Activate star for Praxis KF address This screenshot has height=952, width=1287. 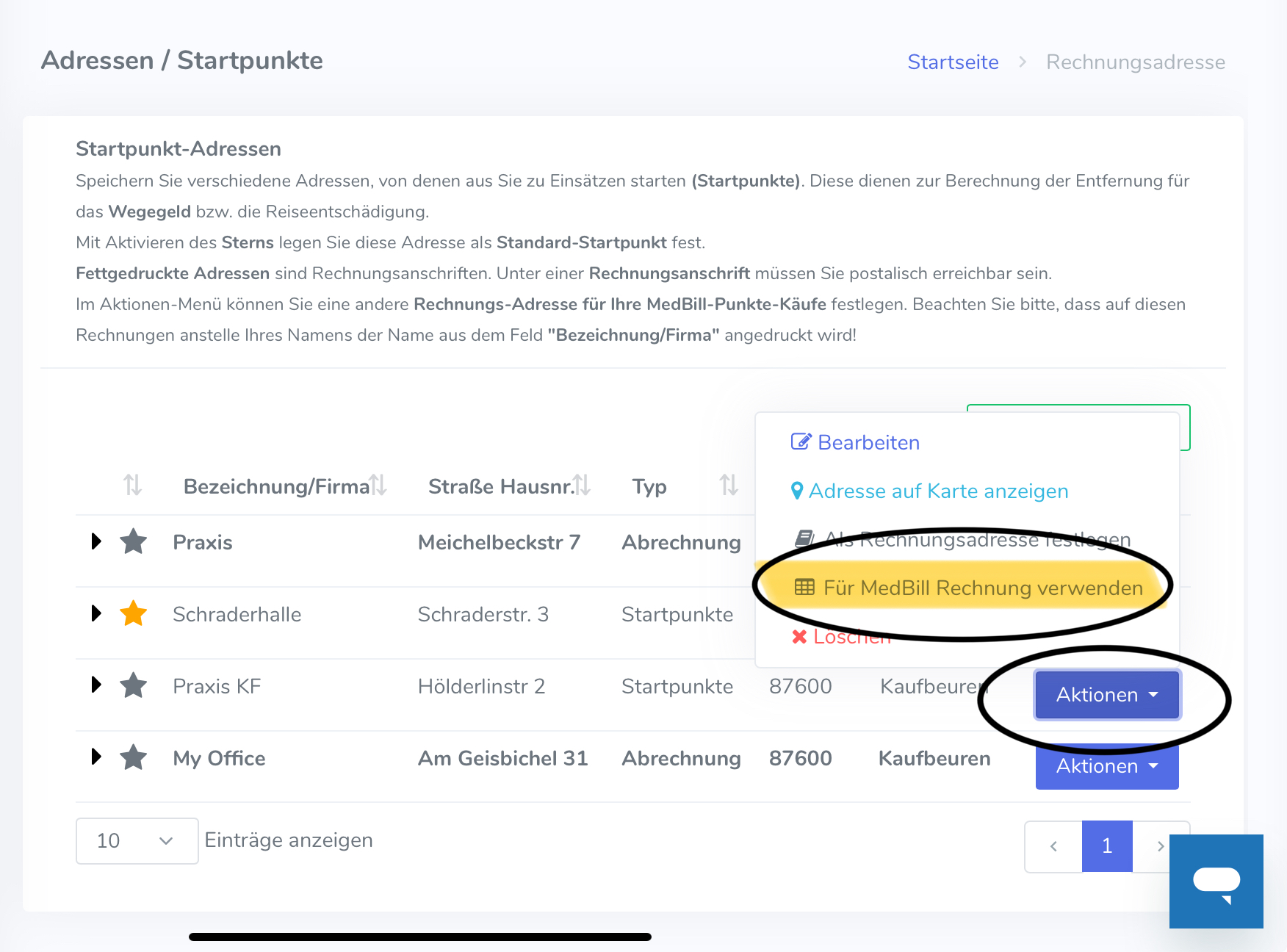click(134, 686)
